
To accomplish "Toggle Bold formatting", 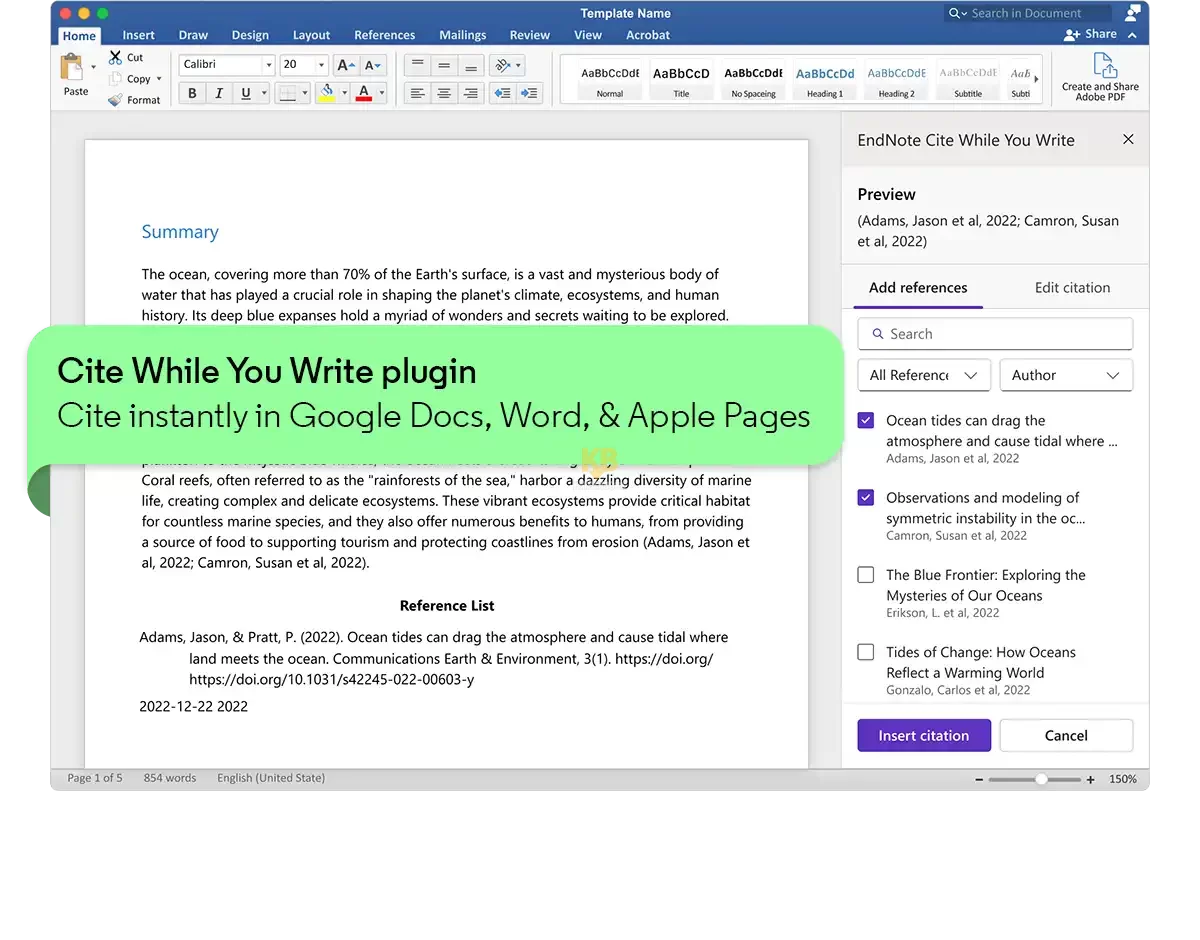I will (x=192, y=93).
